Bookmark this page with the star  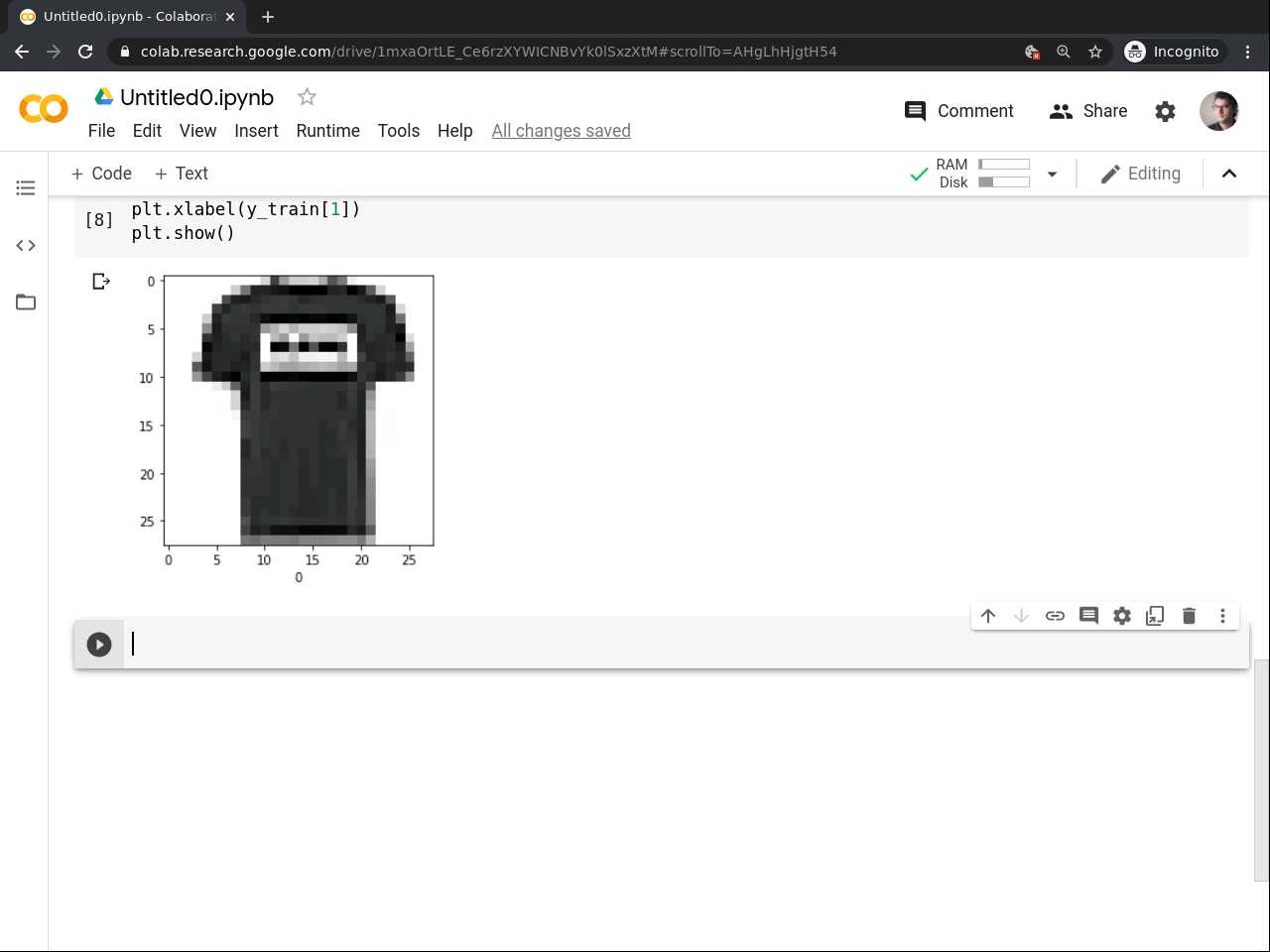point(1095,52)
